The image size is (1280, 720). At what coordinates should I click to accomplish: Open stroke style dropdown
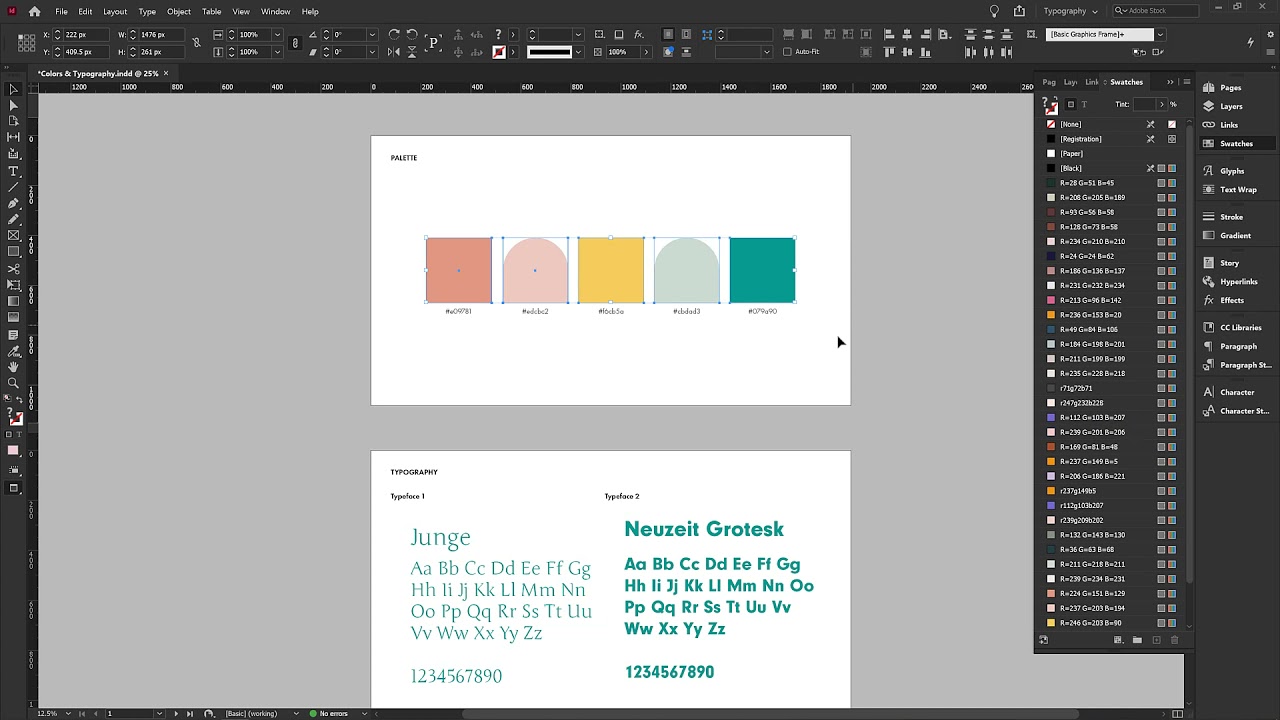pos(577,52)
